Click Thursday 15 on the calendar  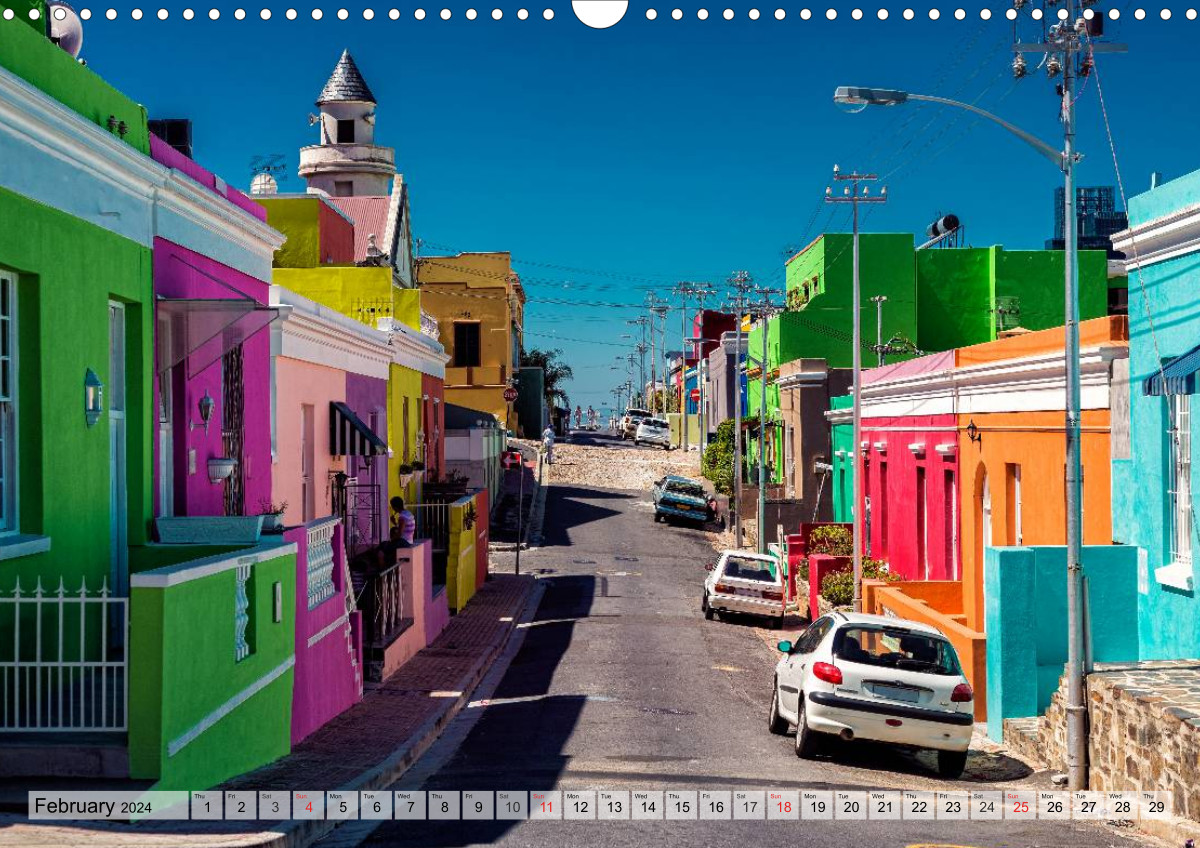pos(682,806)
